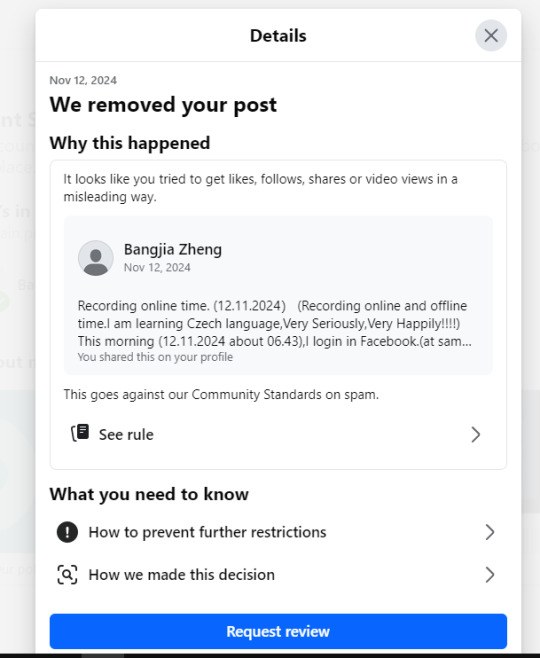This screenshot has height=658, width=540.
Task: Expand chevron beside prevent further restrictions
Action: pos(490,532)
